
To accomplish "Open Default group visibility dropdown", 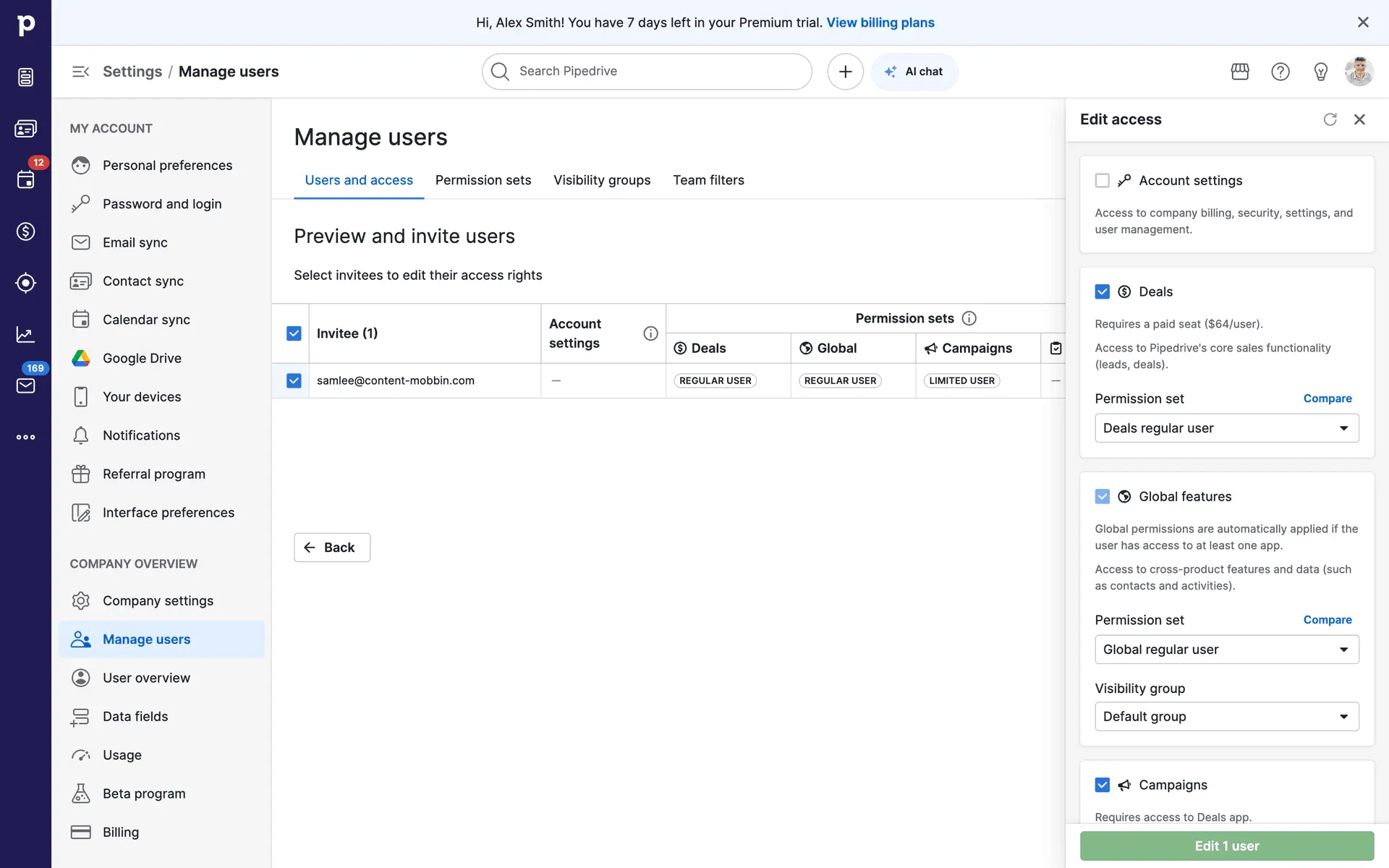I will click(x=1226, y=717).
